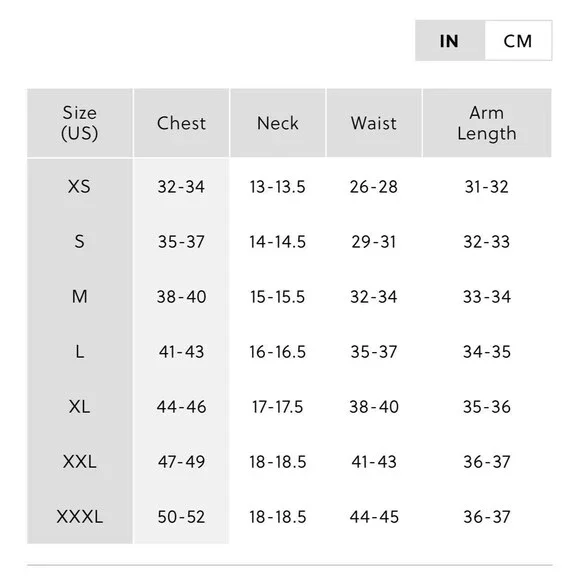Click waist value 26-28 for XS
Image resolution: width=580 pixels, height=580 pixels.
click(x=374, y=187)
